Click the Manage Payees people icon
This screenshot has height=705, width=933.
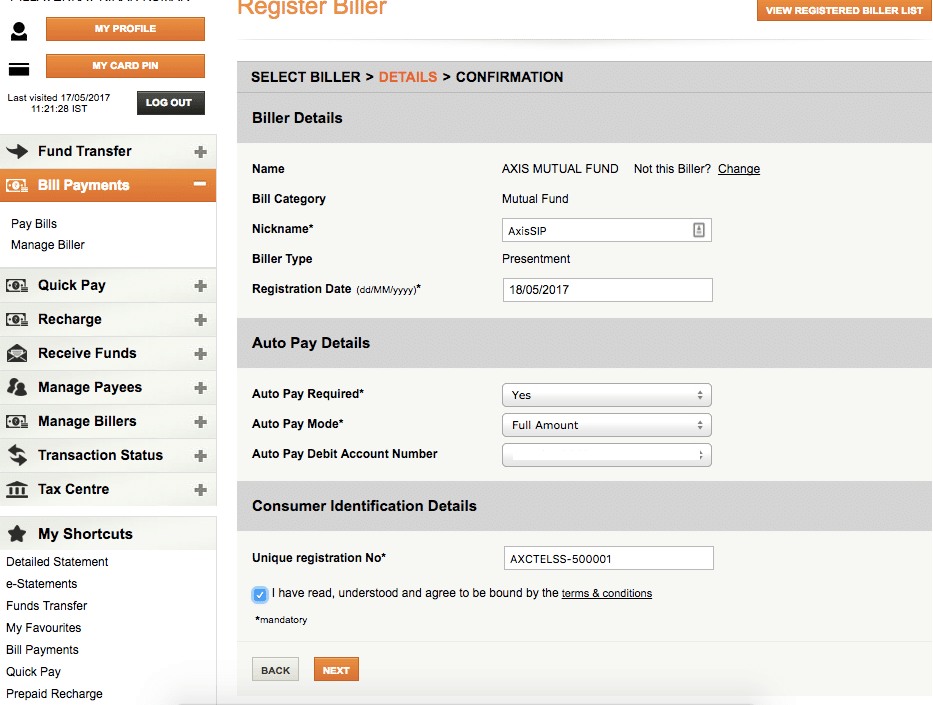pyautogui.click(x=17, y=388)
